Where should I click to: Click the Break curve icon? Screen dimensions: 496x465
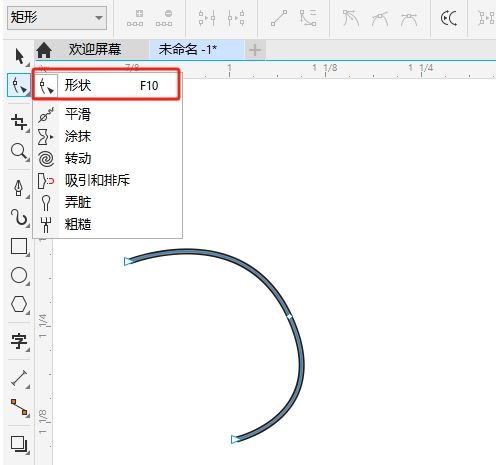coord(236,18)
